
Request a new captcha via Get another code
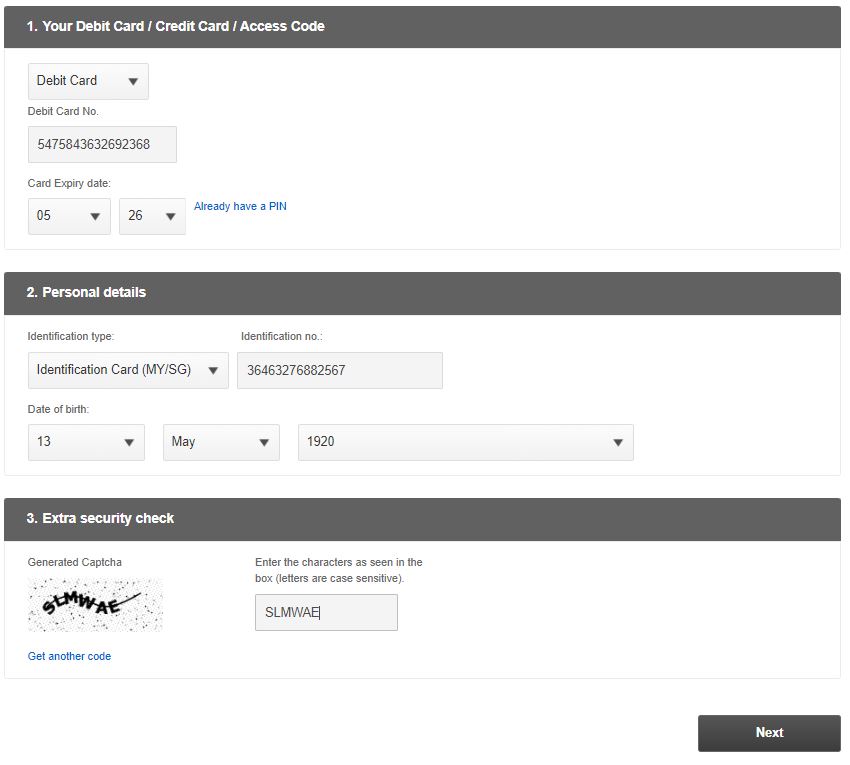click(69, 656)
